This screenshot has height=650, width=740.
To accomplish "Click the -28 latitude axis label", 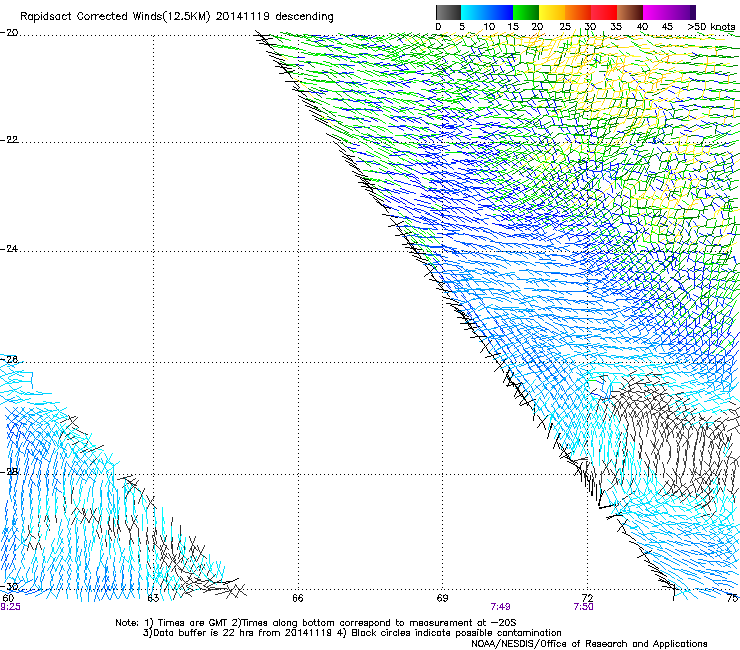I will coord(10,472).
